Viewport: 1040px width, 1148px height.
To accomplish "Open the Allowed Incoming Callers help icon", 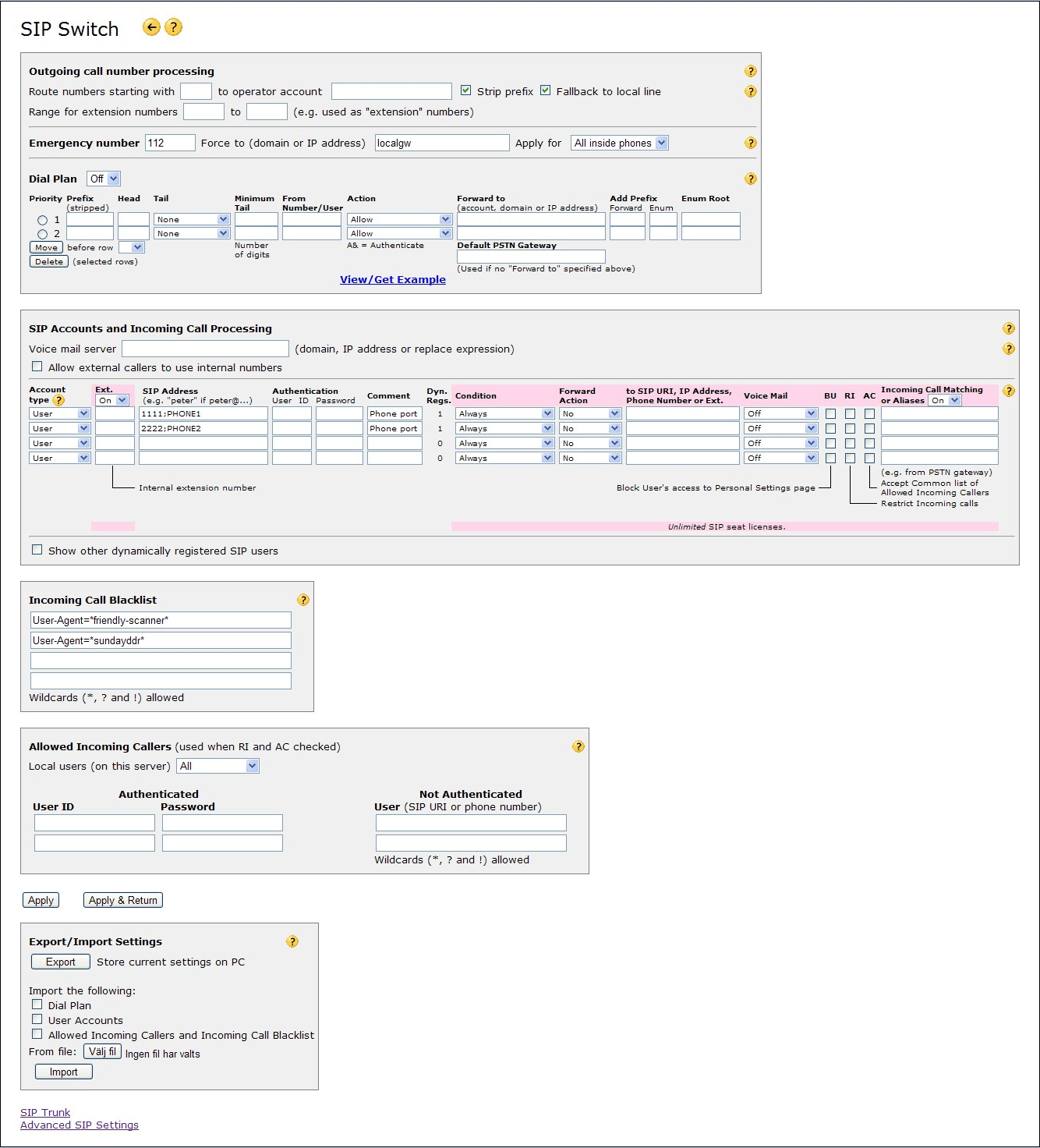I will point(578,746).
